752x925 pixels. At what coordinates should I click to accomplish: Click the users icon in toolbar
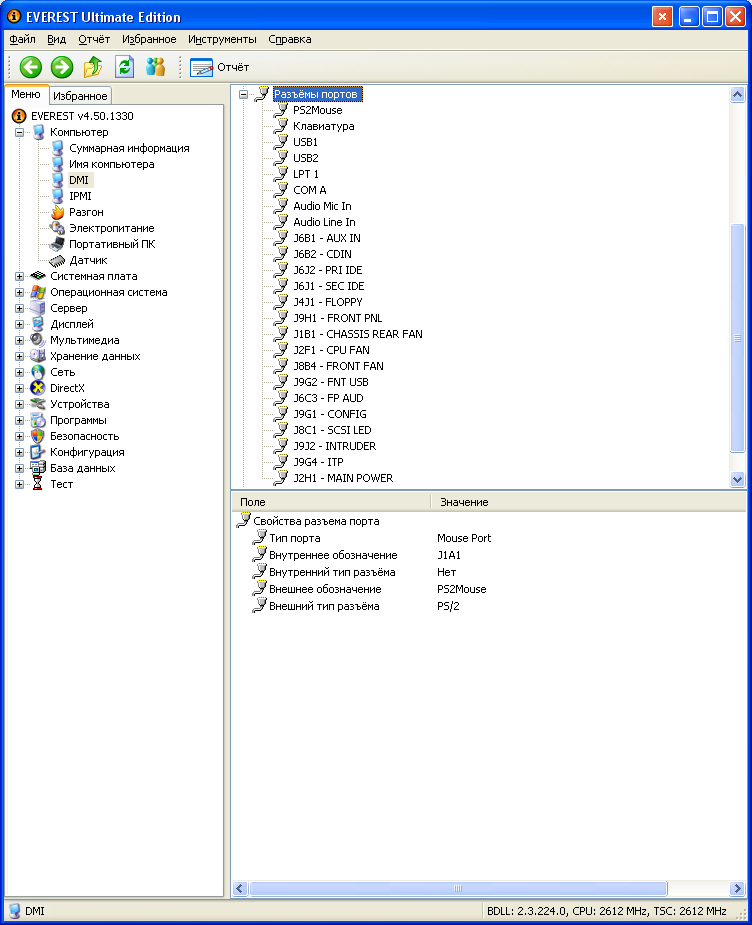pos(156,67)
